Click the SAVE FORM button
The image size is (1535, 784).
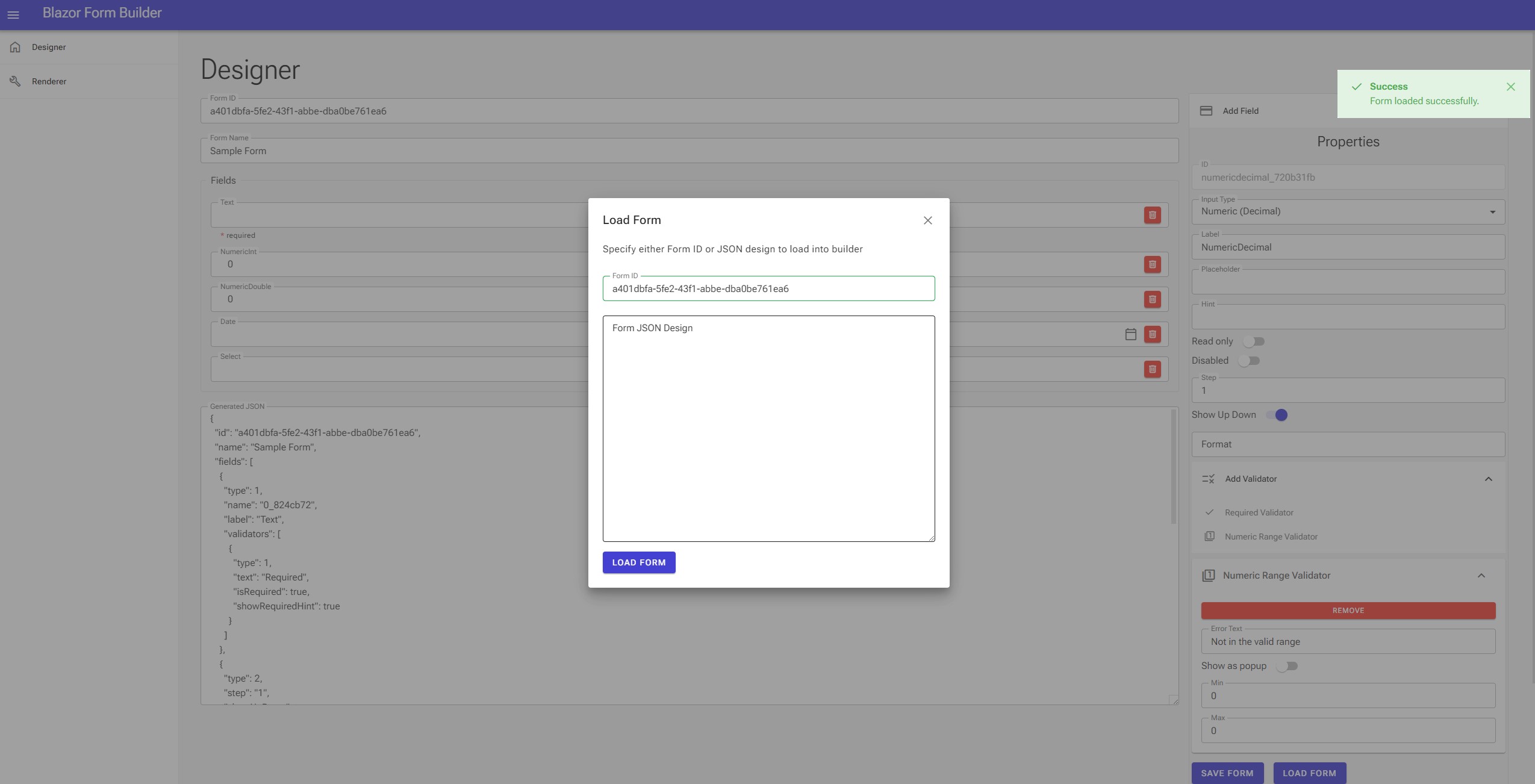click(1227, 773)
